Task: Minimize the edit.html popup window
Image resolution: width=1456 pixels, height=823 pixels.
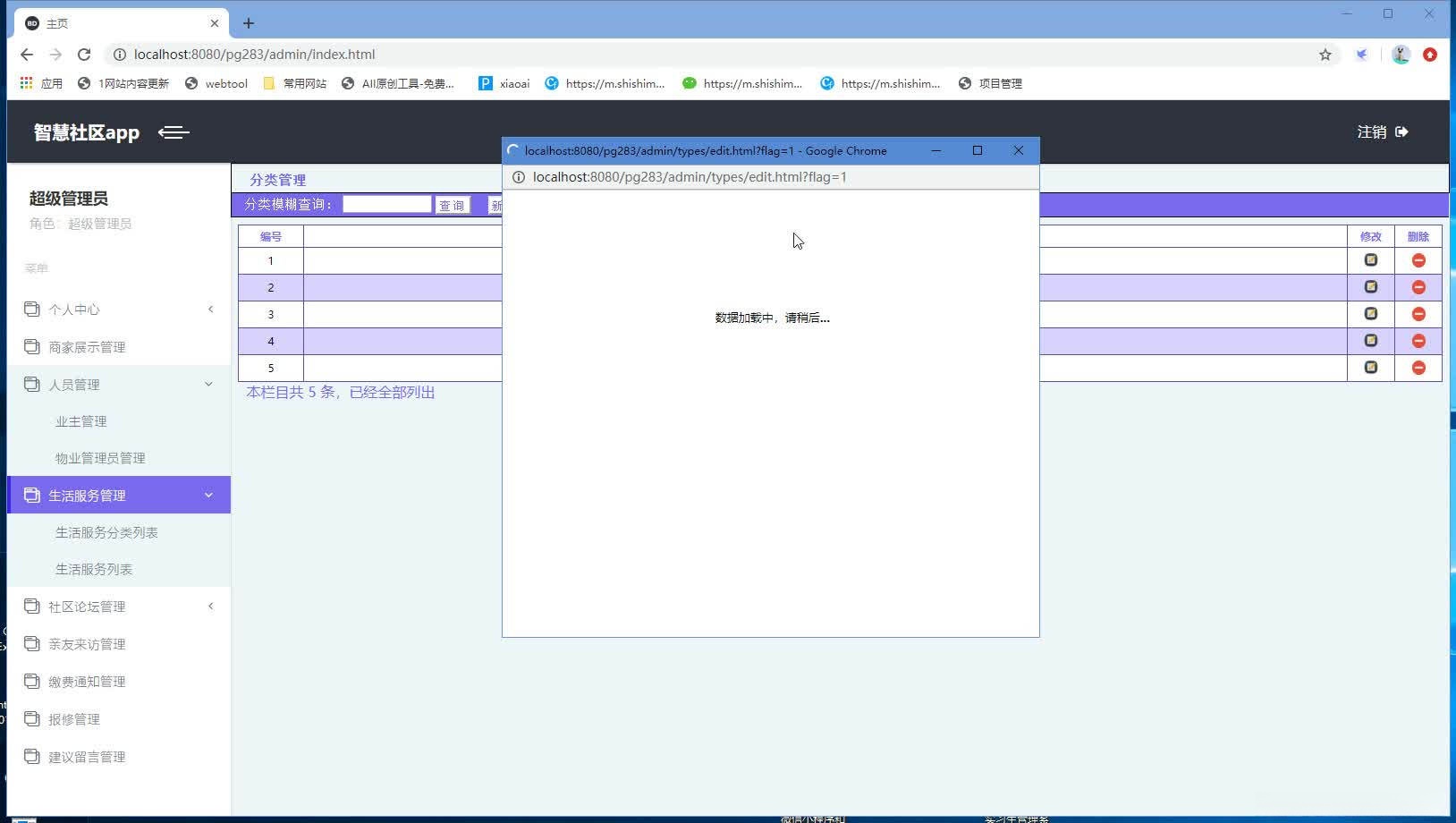Action: (936, 151)
